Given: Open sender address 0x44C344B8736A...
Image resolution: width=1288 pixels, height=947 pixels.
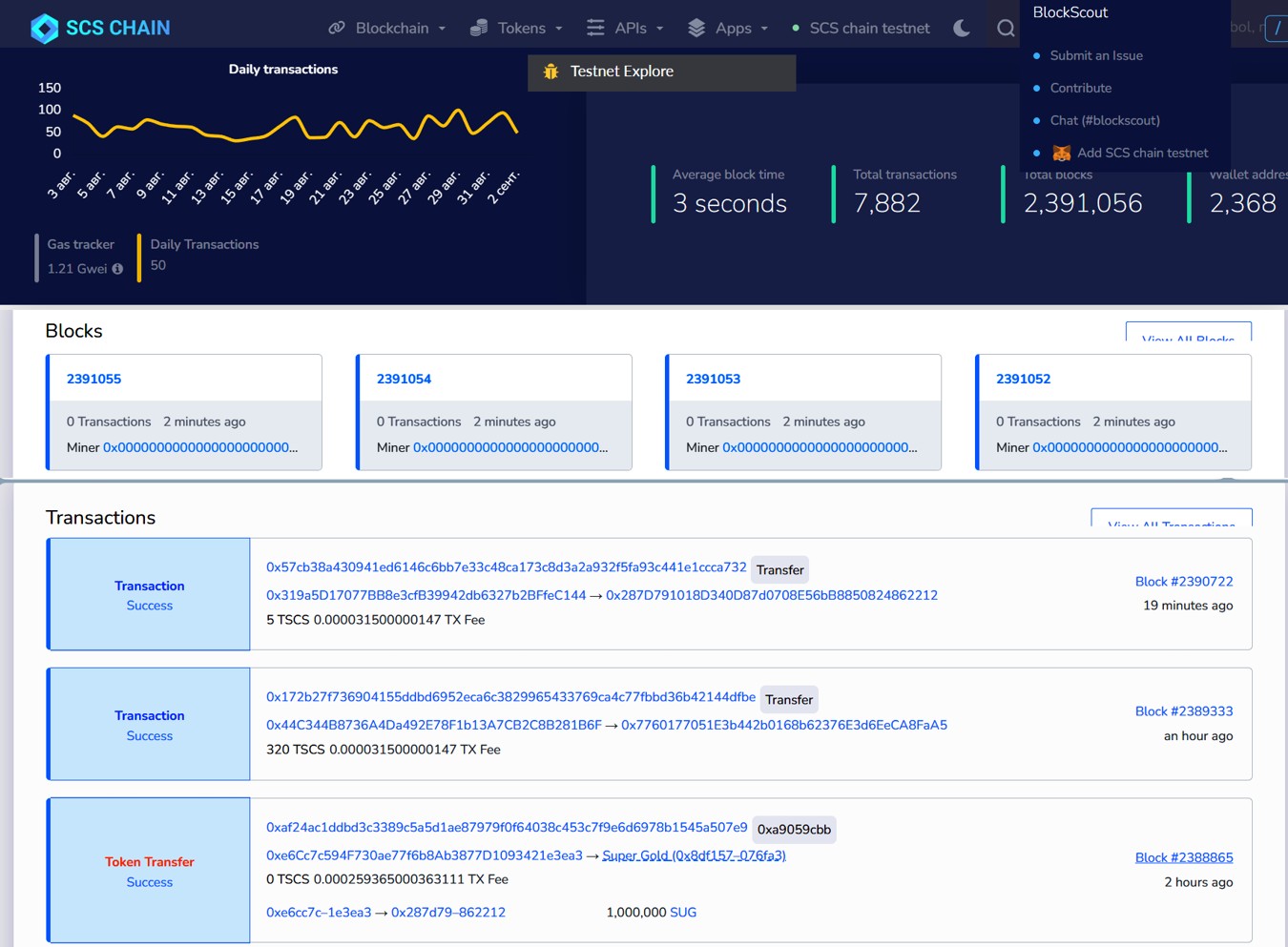Looking at the screenshot, I should [434, 725].
